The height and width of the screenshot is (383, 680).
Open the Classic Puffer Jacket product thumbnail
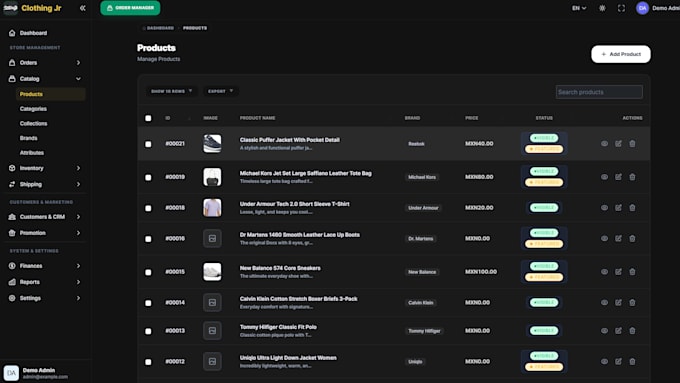point(212,144)
